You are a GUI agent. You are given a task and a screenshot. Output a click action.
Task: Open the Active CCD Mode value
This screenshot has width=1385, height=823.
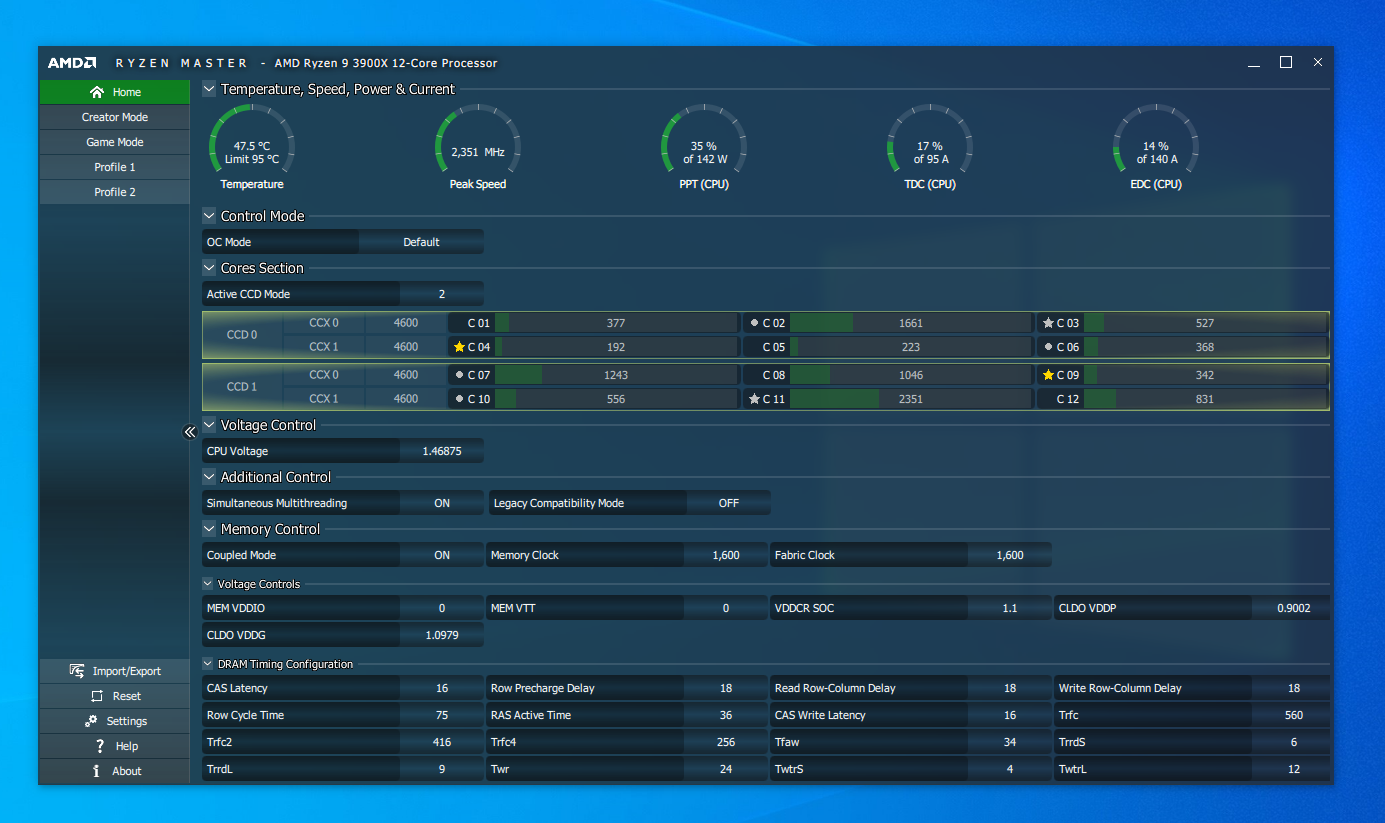point(442,294)
